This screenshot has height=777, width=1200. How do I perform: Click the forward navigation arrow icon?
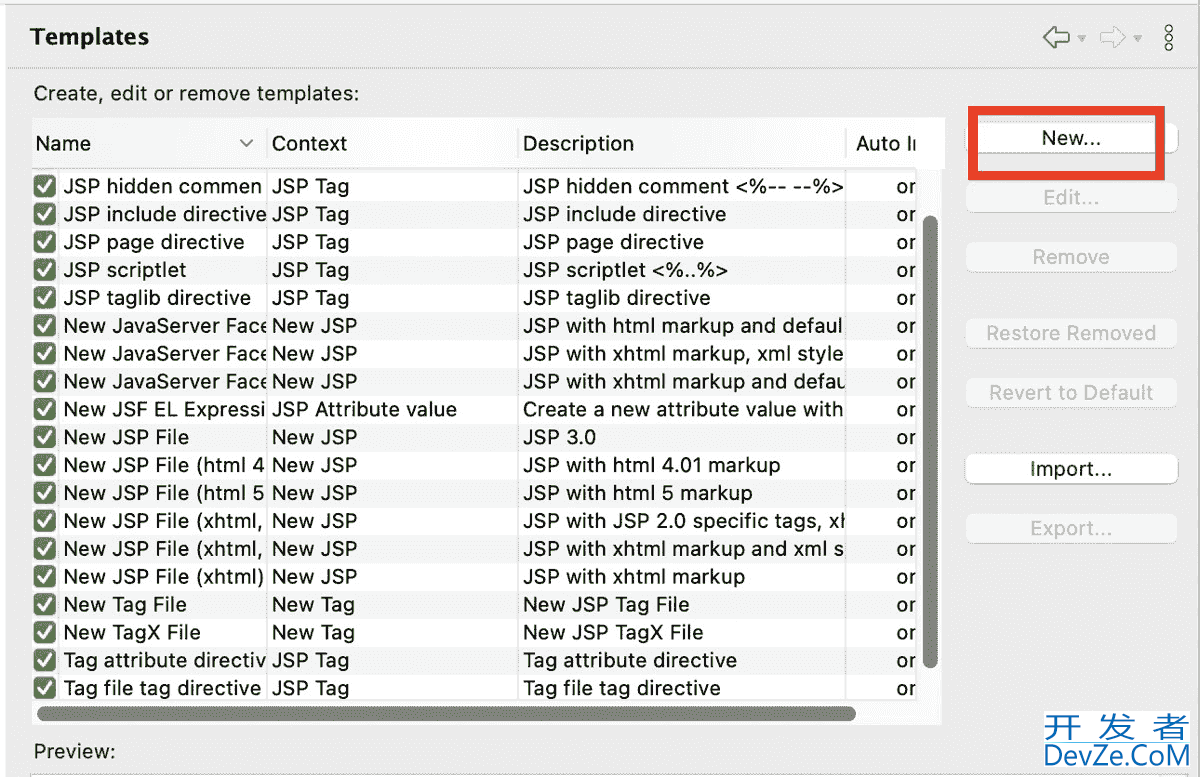coord(1112,38)
